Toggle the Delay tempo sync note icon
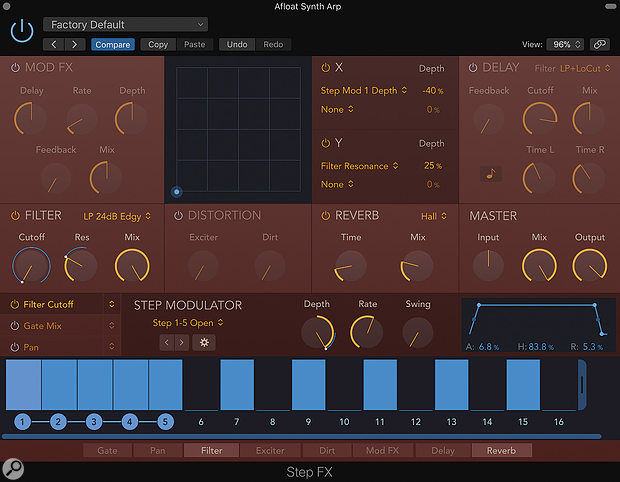 tap(491, 173)
